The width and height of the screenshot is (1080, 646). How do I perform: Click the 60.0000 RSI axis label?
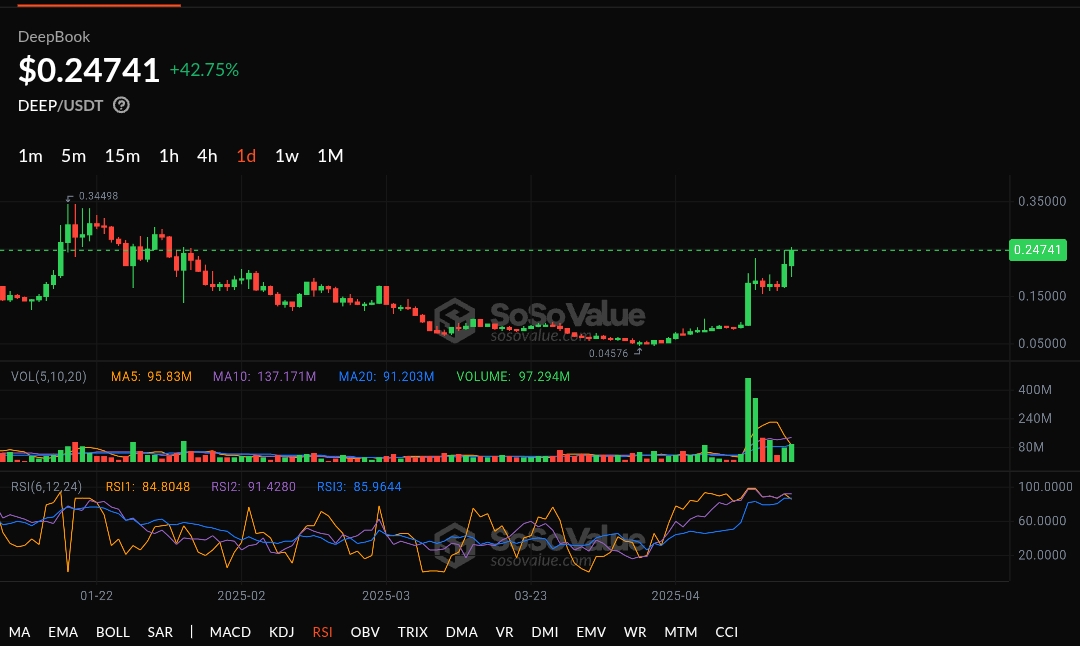coord(1042,521)
